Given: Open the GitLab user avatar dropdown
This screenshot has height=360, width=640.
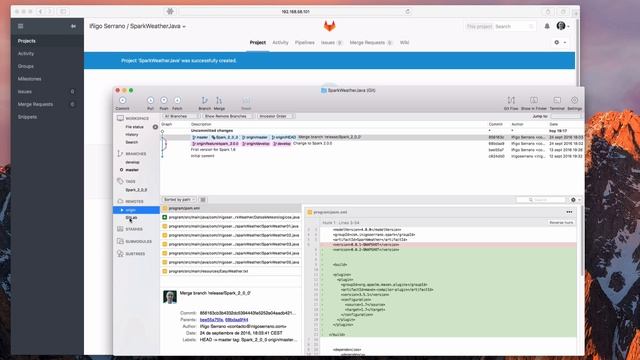Looking at the screenshot, I should click(x=563, y=26).
